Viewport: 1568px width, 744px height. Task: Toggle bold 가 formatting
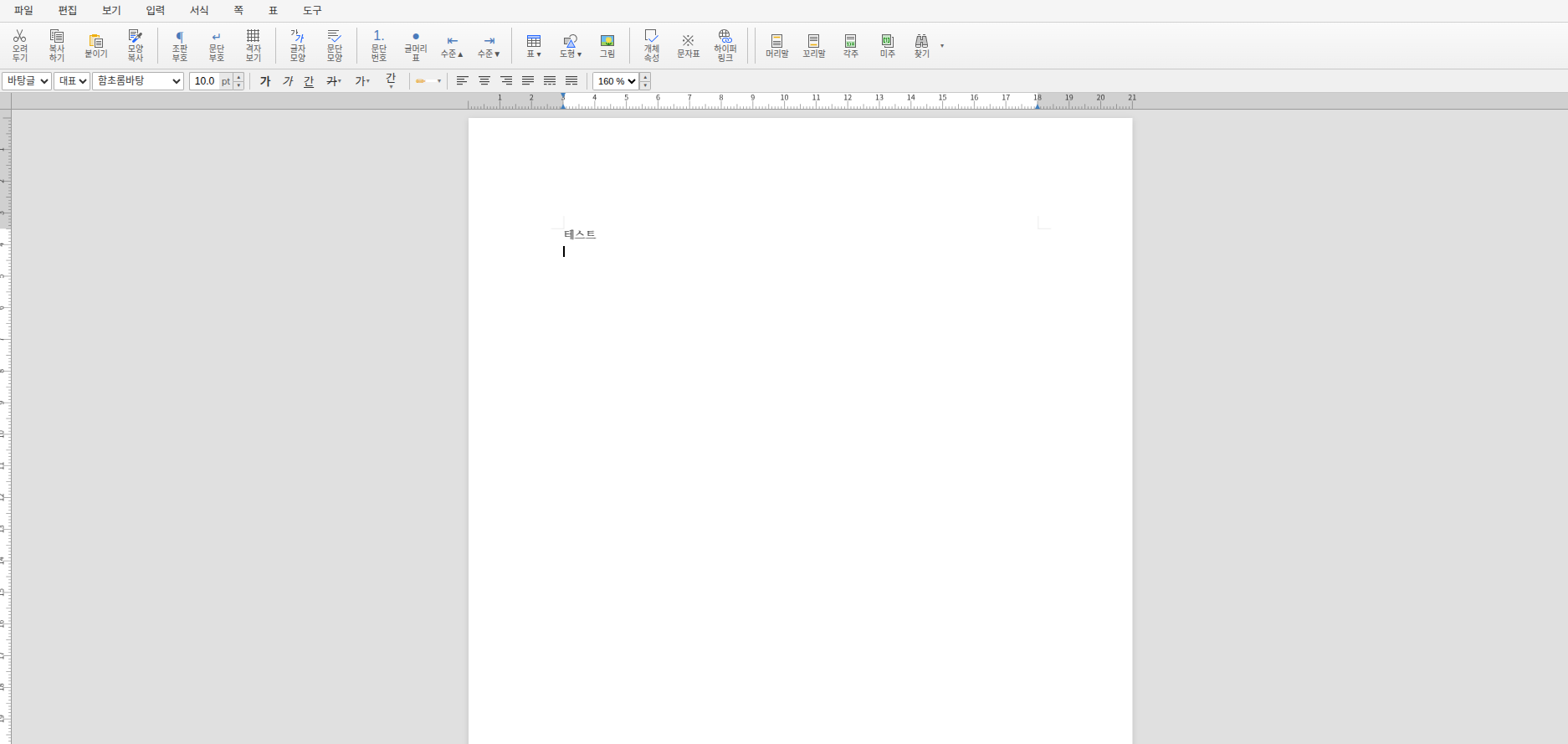click(265, 81)
